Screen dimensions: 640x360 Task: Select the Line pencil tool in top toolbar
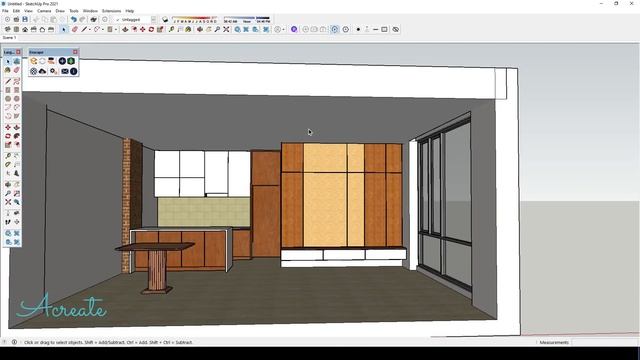84,29
